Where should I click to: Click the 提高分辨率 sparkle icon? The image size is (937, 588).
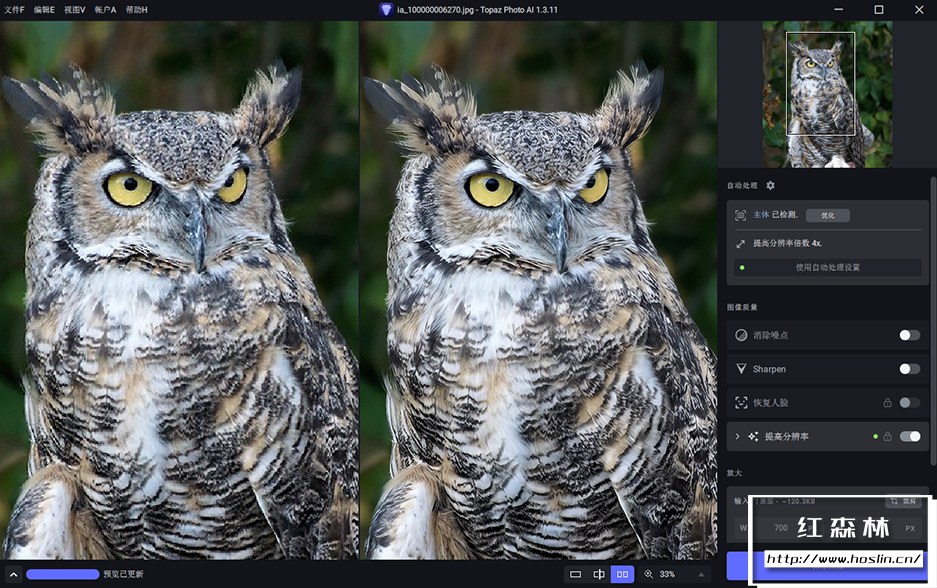(753, 436)
